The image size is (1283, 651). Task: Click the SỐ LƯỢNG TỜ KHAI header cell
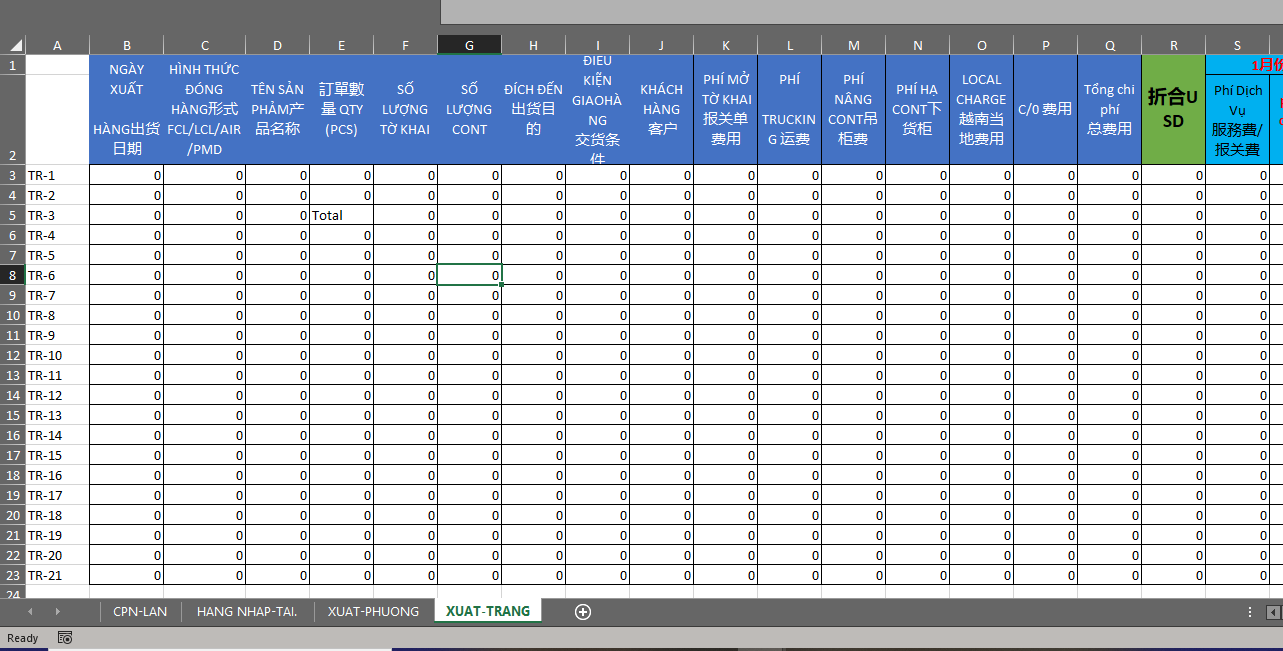click(x=405, y=110)
